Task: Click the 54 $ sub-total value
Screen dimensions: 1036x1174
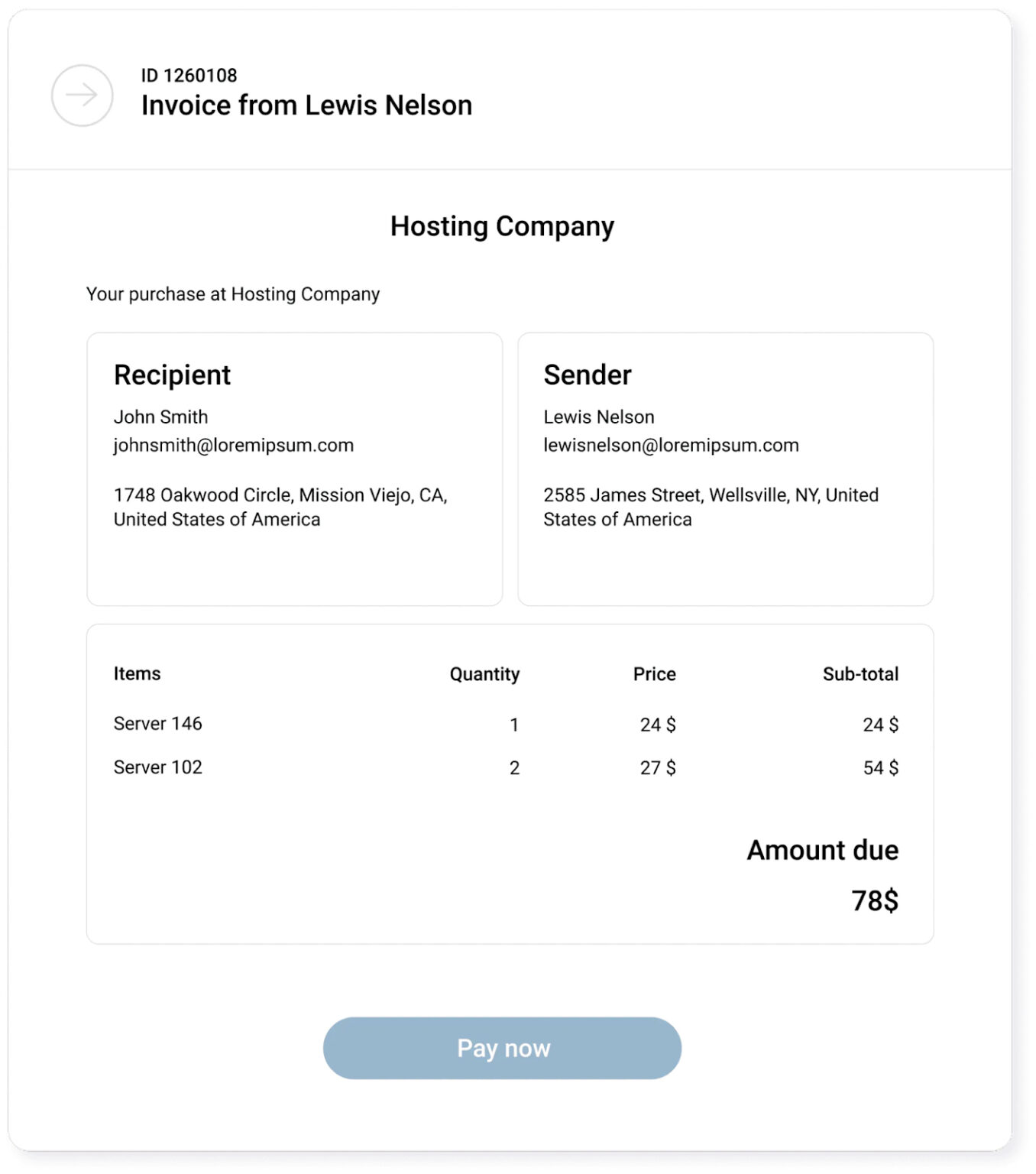Action: pyautogui.click(x=880, y=768)
